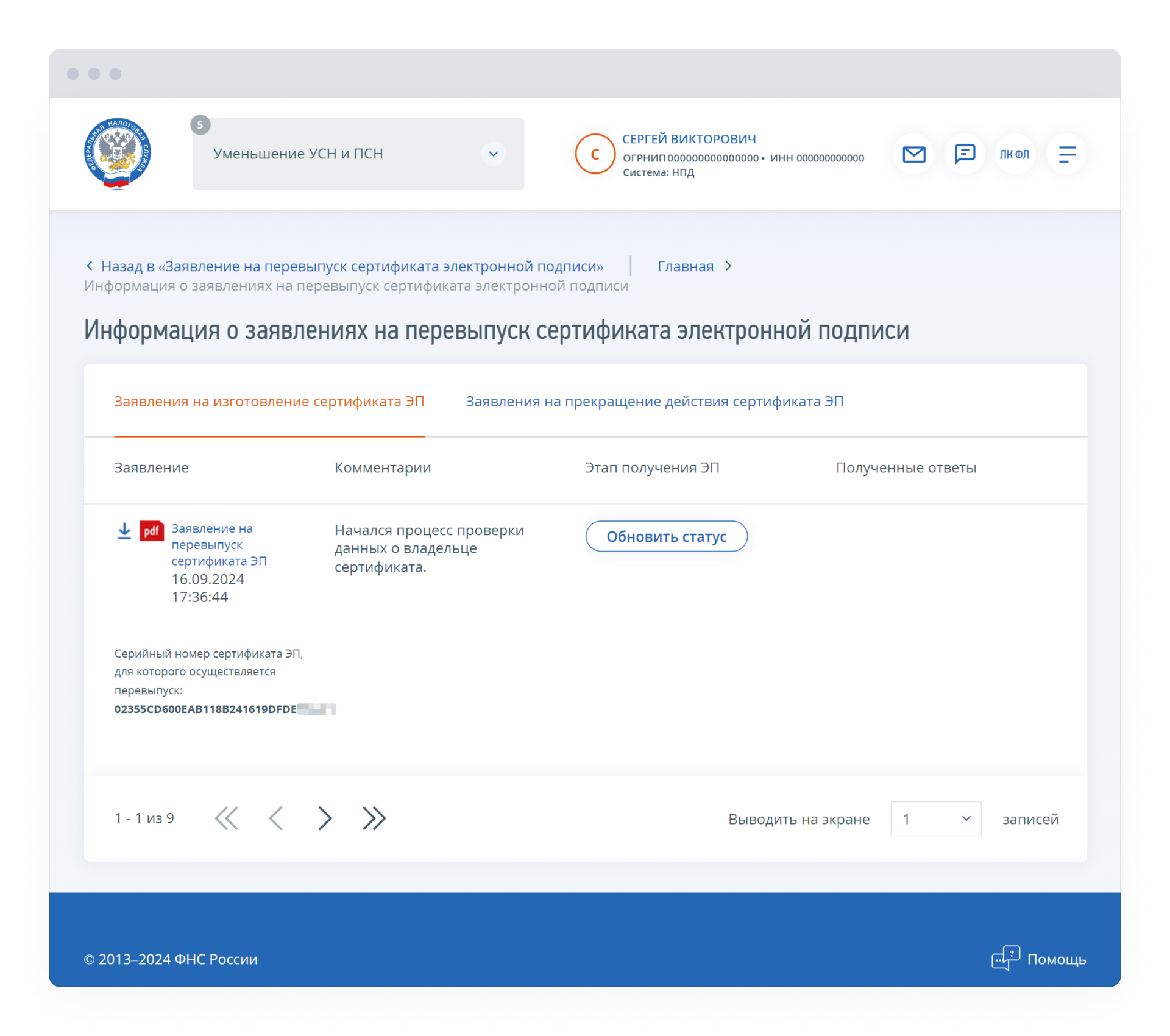Download the application via arrow icon
The width and height of the screenshot is (1170, 1036).
(x=124, y=531)
